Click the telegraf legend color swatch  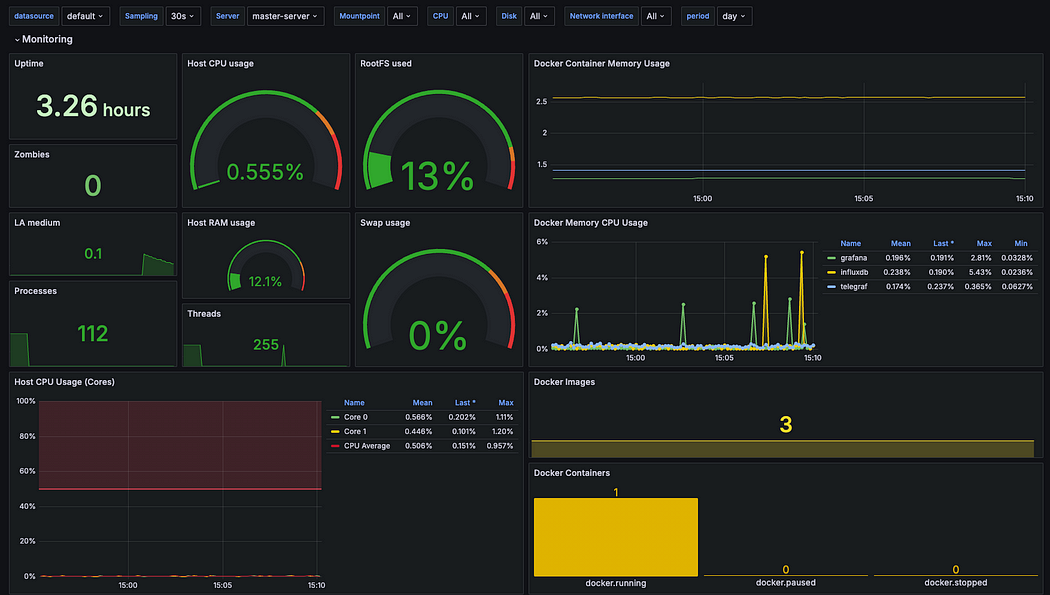[x=831, y=286]
